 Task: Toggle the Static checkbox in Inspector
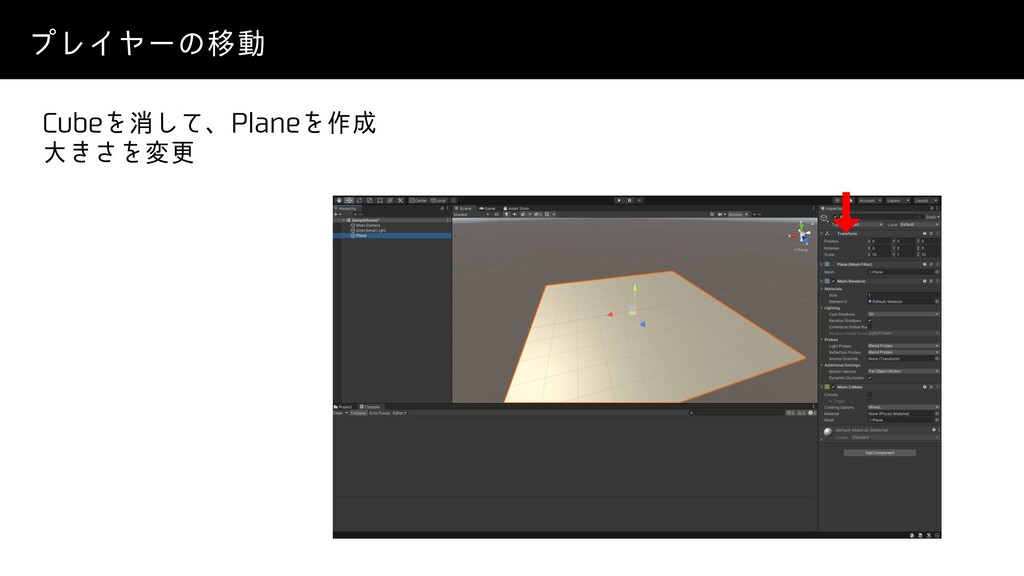[x=923, y=217]
